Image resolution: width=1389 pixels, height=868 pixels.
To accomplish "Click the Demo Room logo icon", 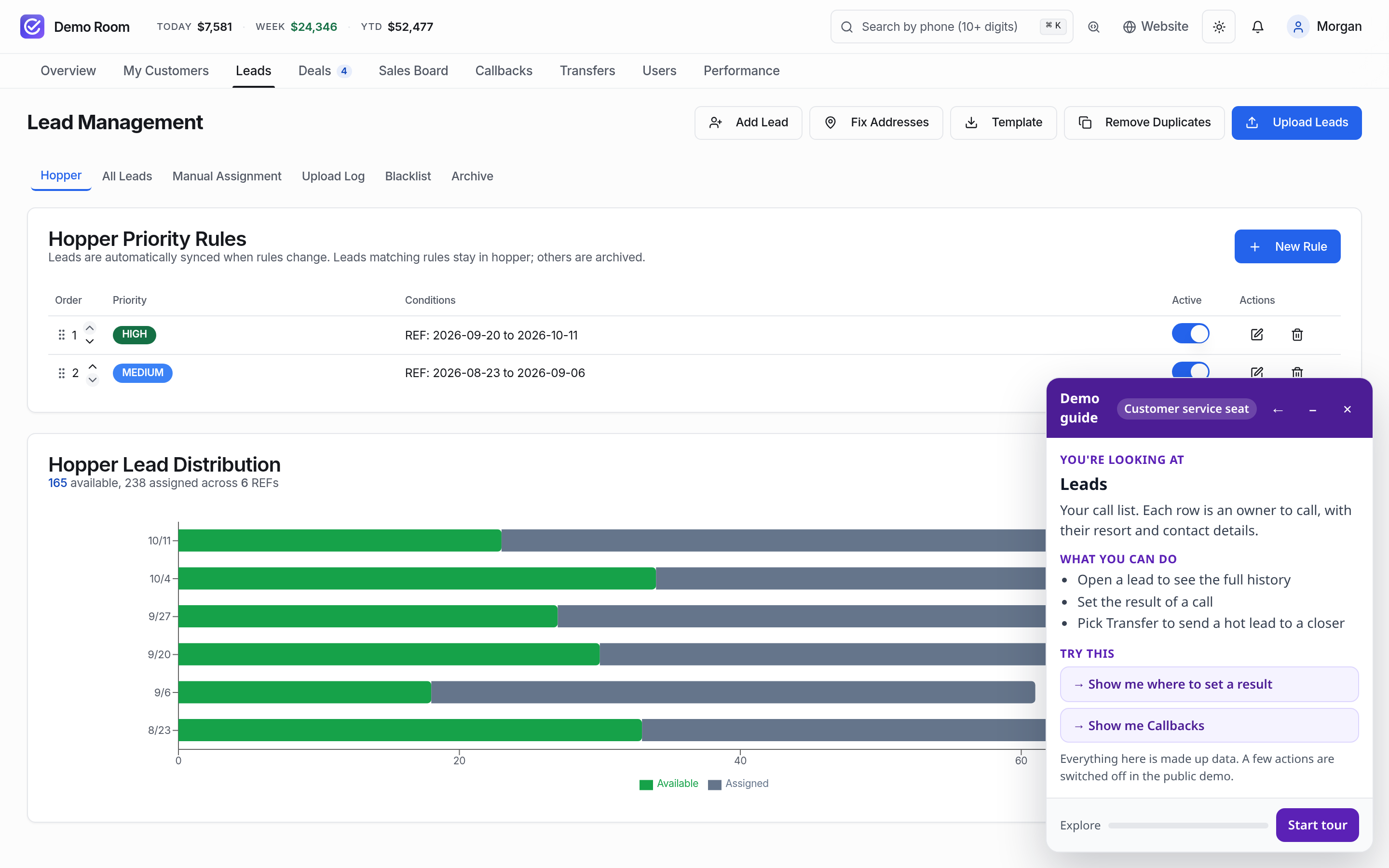I will tap(32, 27).
